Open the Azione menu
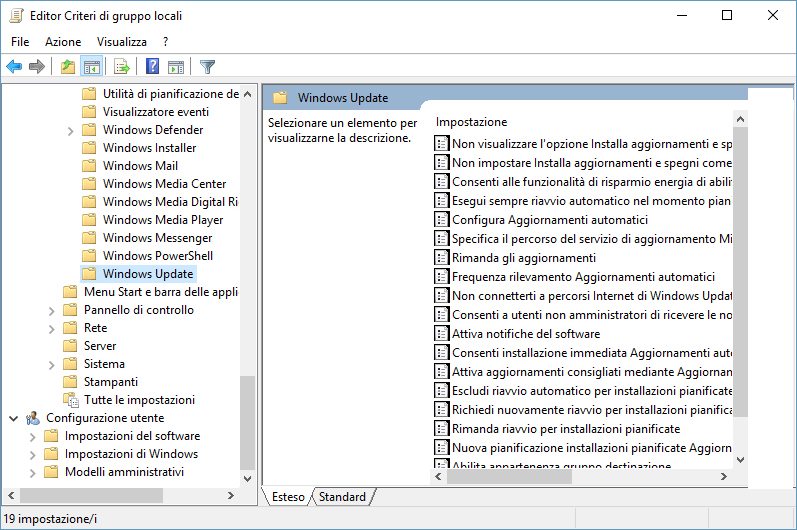 pos(63,42)
